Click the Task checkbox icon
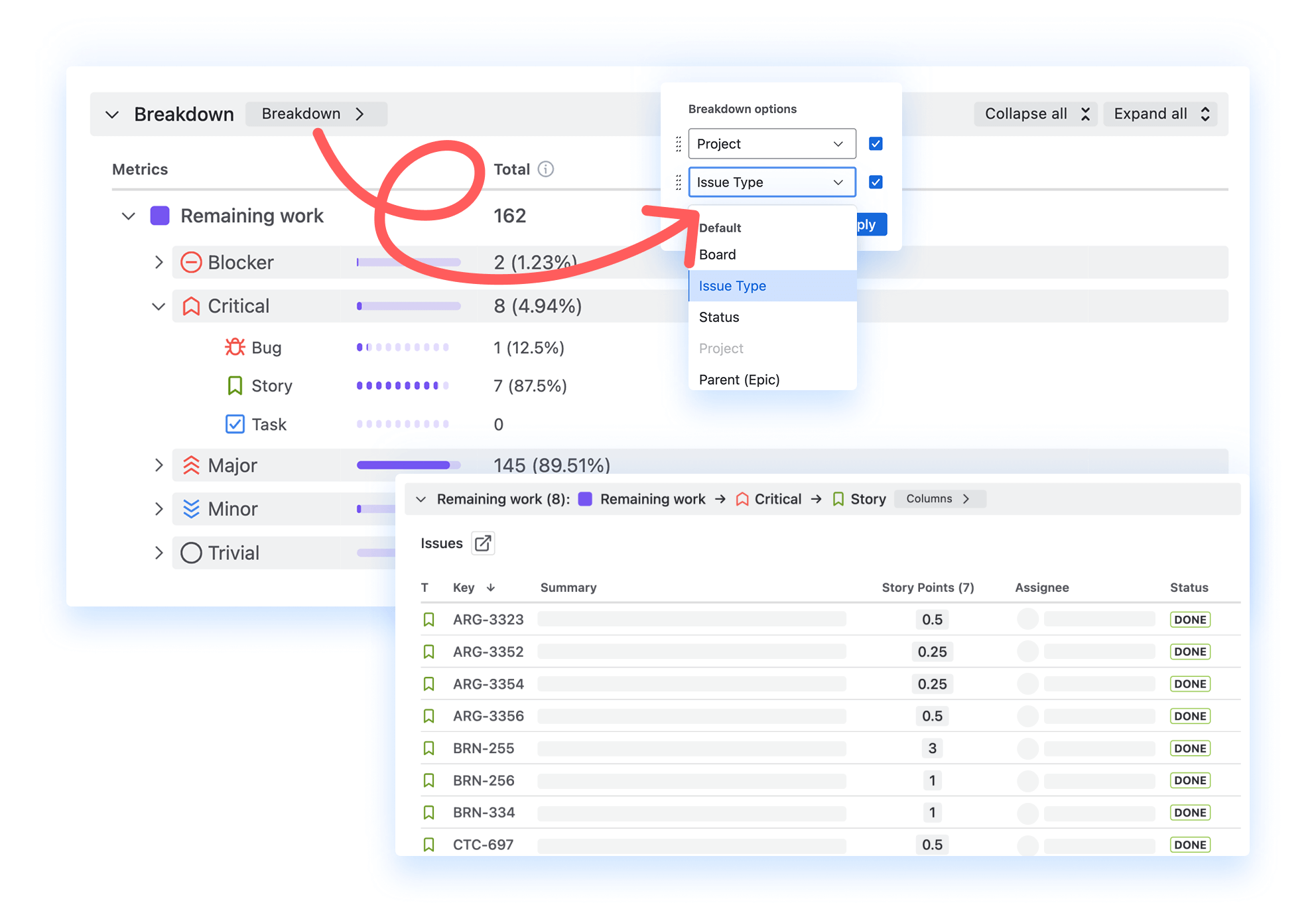 235,425
